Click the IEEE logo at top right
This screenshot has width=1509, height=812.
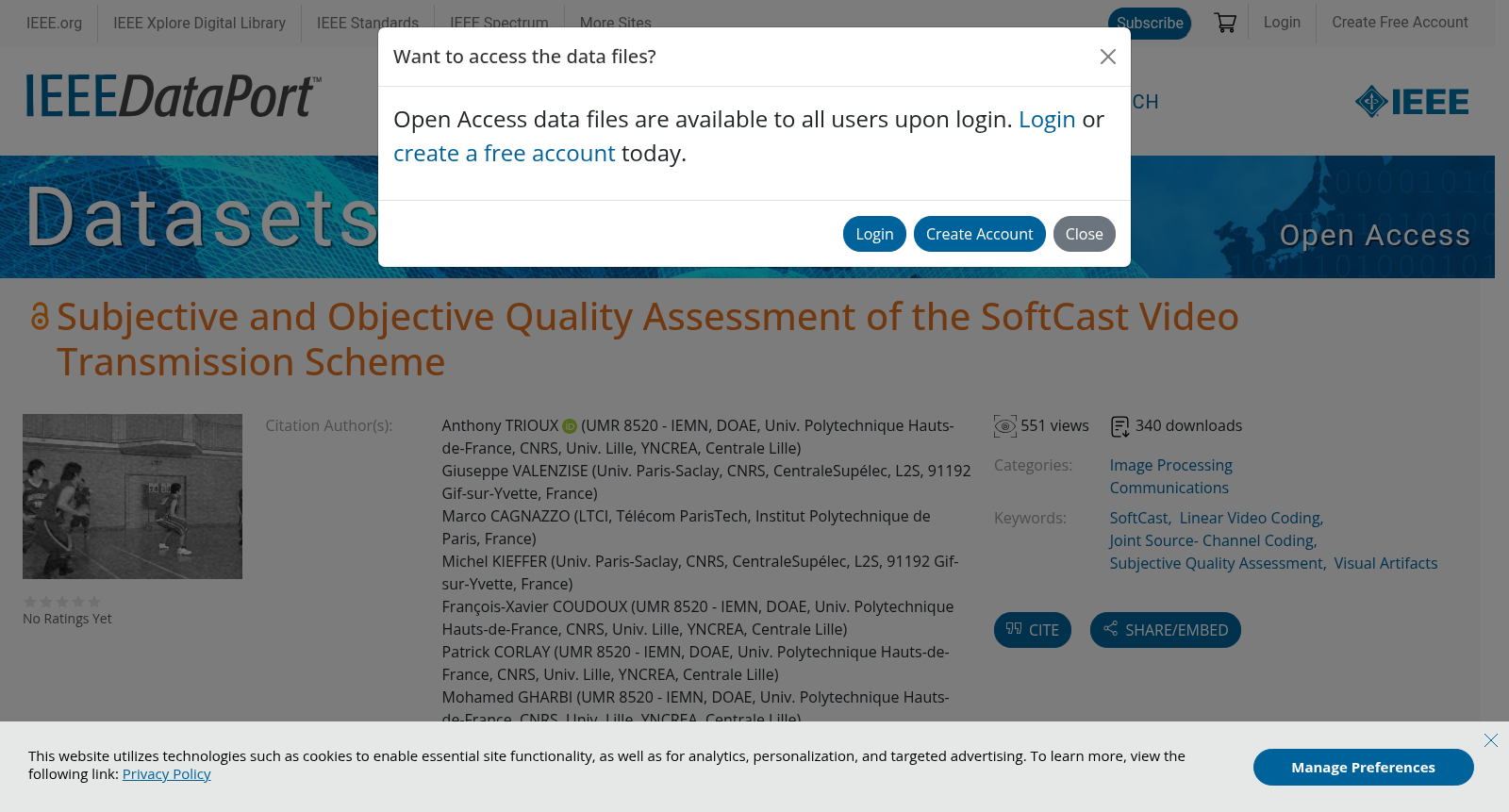point(1412,101)
